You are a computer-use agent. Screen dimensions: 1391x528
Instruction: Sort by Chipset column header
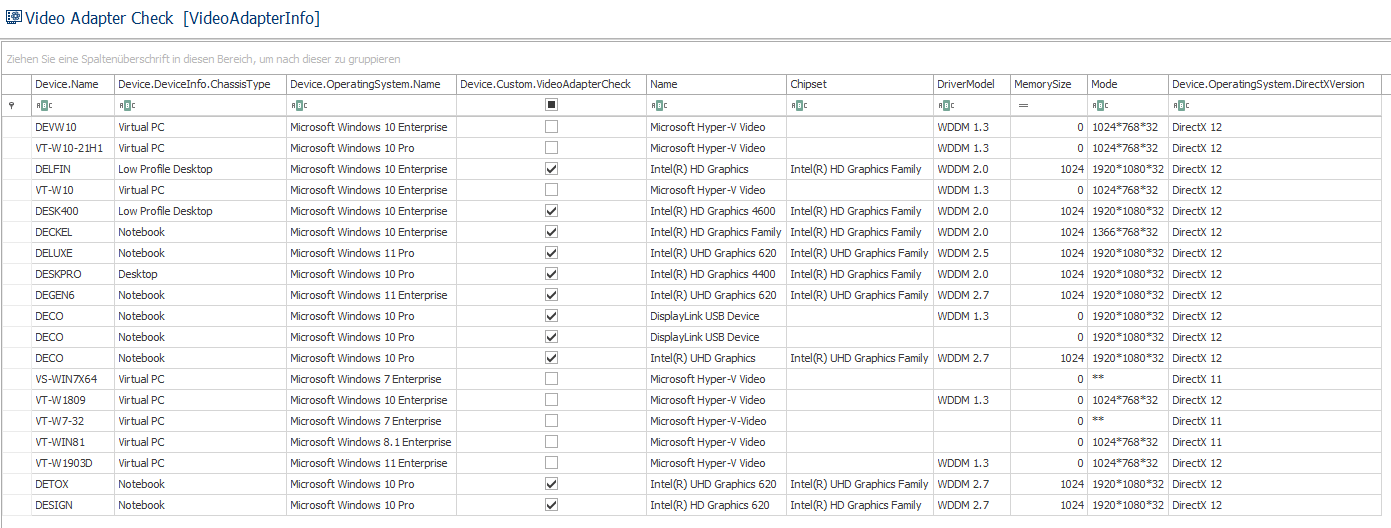pyautogui.click(x=860, y=84)
